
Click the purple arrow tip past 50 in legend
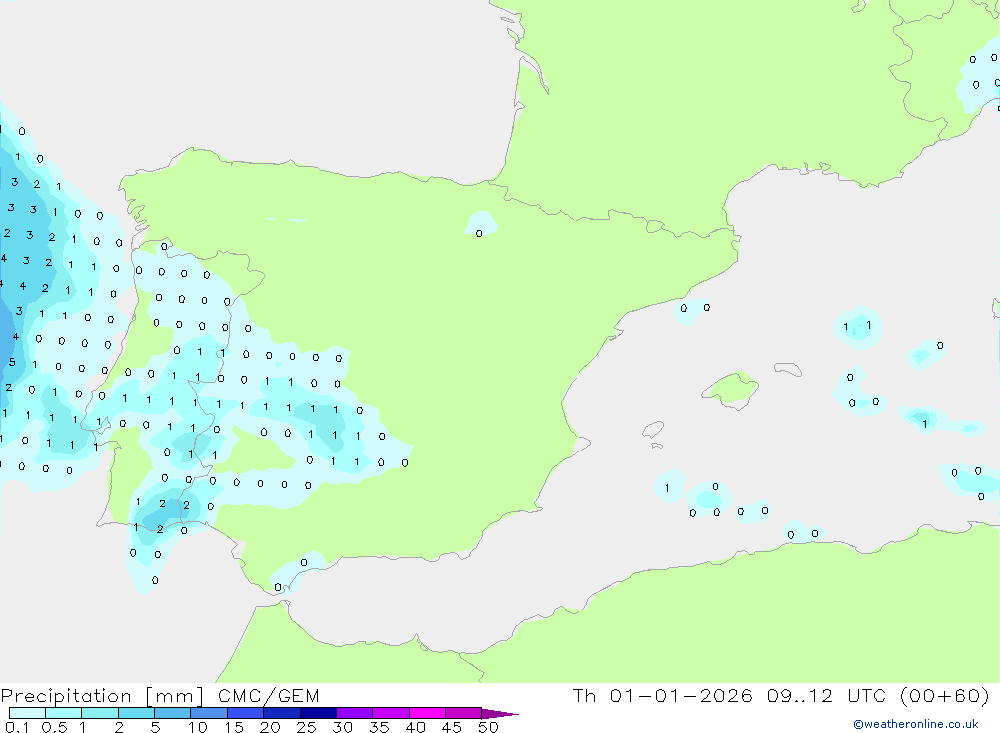point(500,714)
